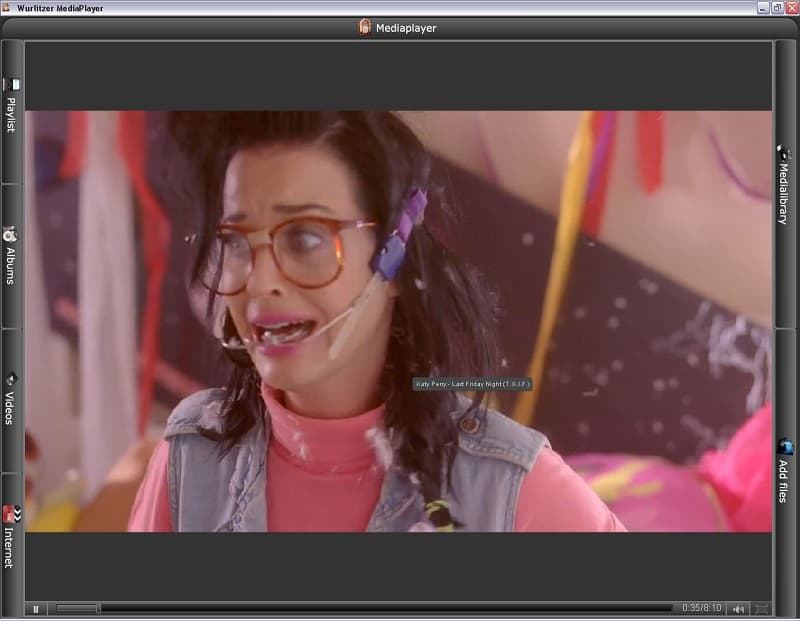800x621 pixels.
Task: Expand the Playlist side panel label
Action: (11, 115)
